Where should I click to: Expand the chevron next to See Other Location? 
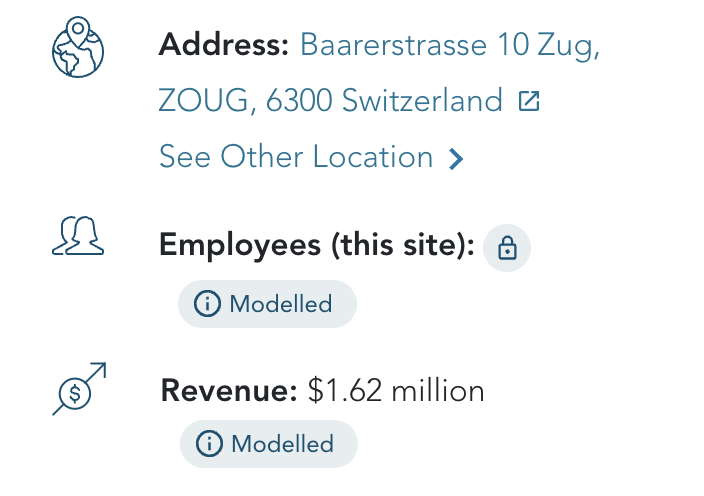pyautogui.click(x=456, y=158)
